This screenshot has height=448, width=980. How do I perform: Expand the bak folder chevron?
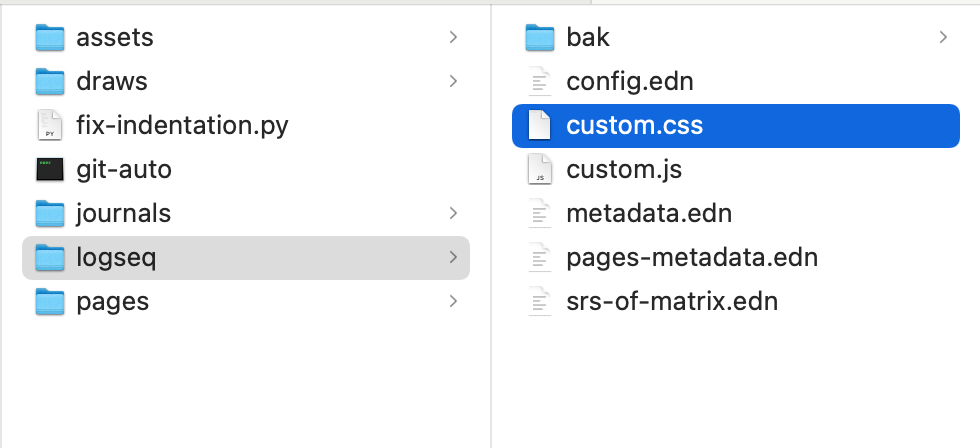click(x=943, y=38)
